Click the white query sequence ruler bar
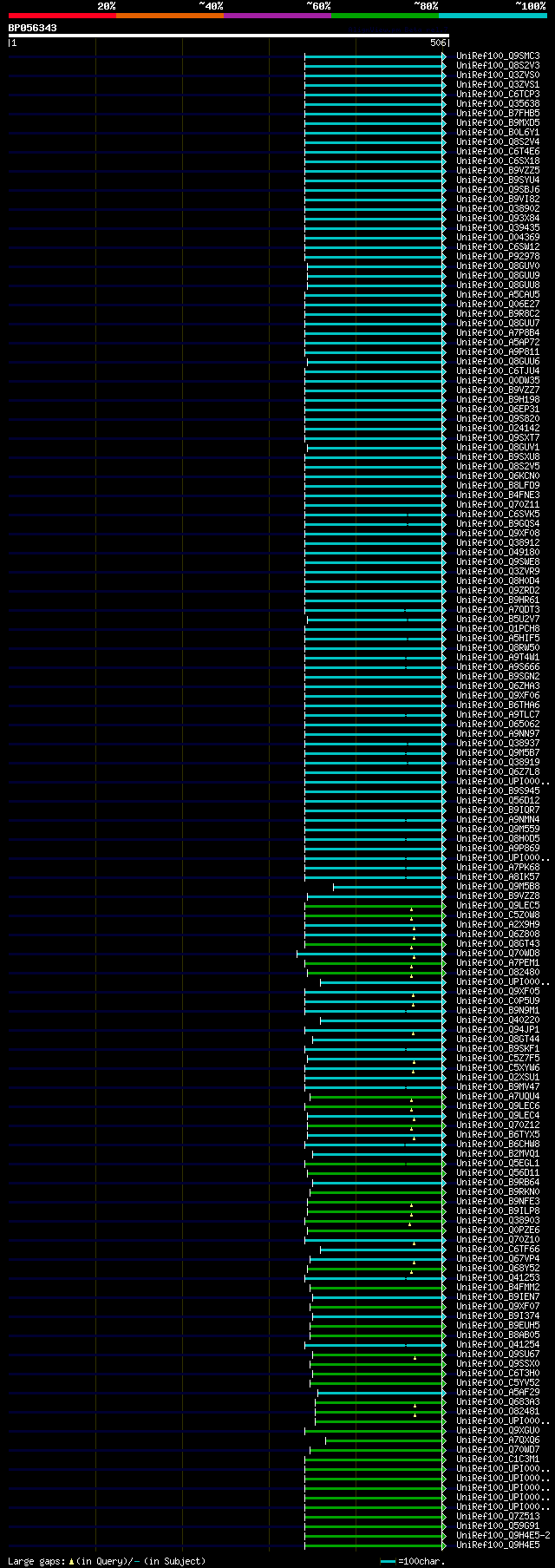The image size is (555, 1568). [229, 36]
